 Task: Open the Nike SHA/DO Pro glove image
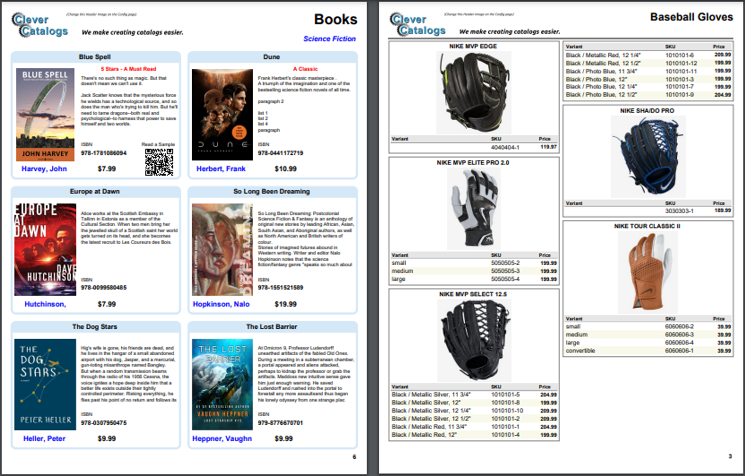click(x=648, y=157)
